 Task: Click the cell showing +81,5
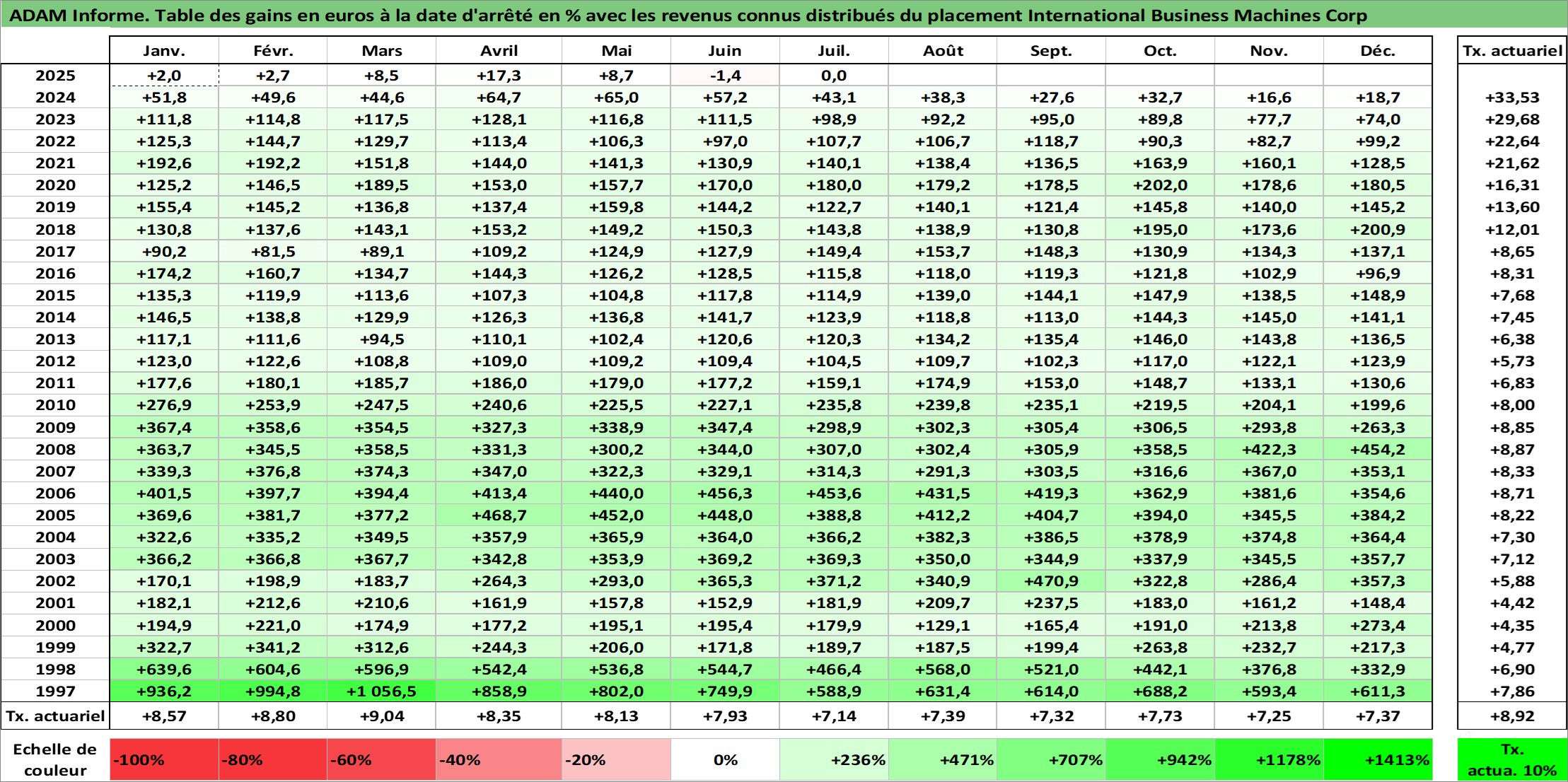pos(273,252)
